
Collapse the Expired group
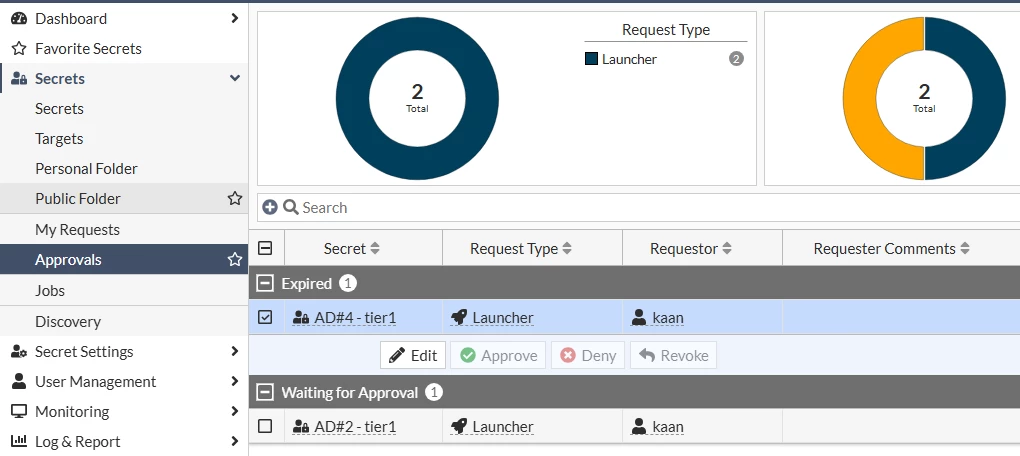click(x=265, y=284)
